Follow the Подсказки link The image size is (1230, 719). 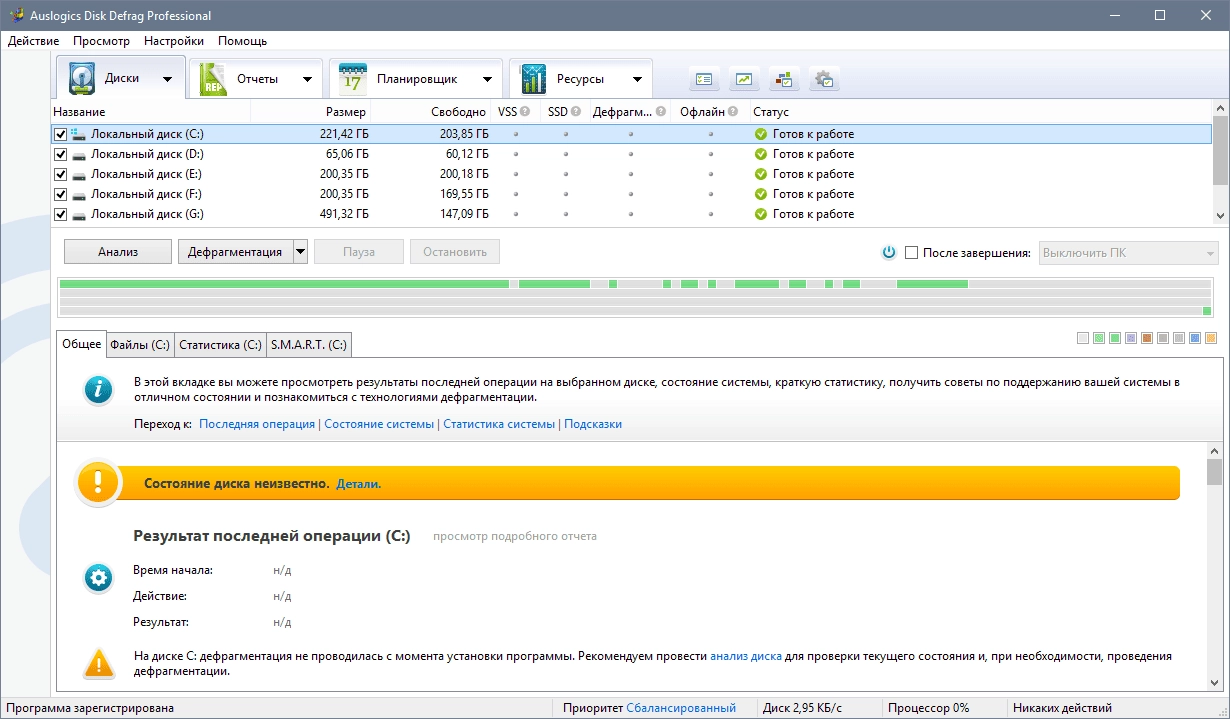click(x=593, y=424)
